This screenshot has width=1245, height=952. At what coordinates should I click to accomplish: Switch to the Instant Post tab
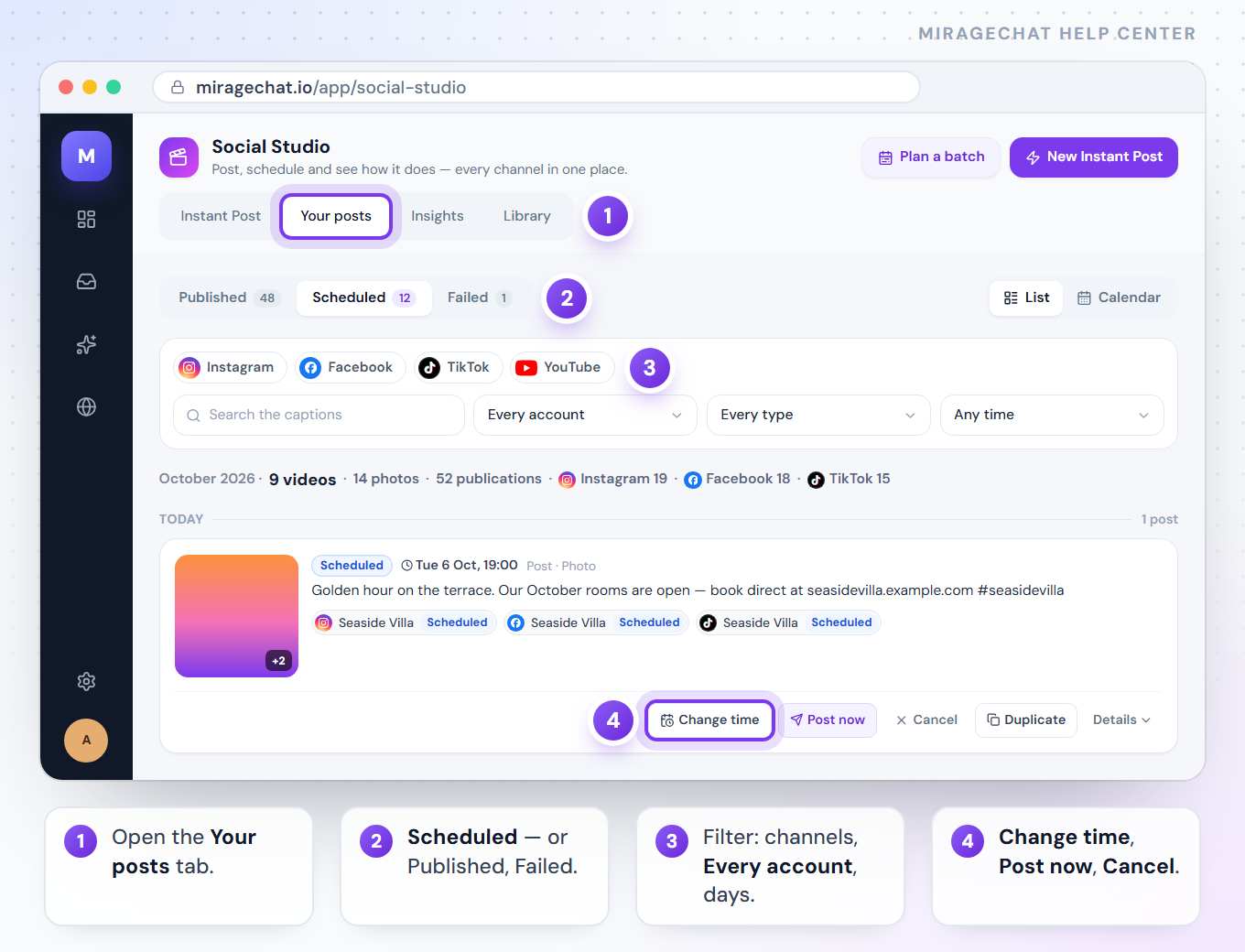pyautogui.click(x=221, y=216)
